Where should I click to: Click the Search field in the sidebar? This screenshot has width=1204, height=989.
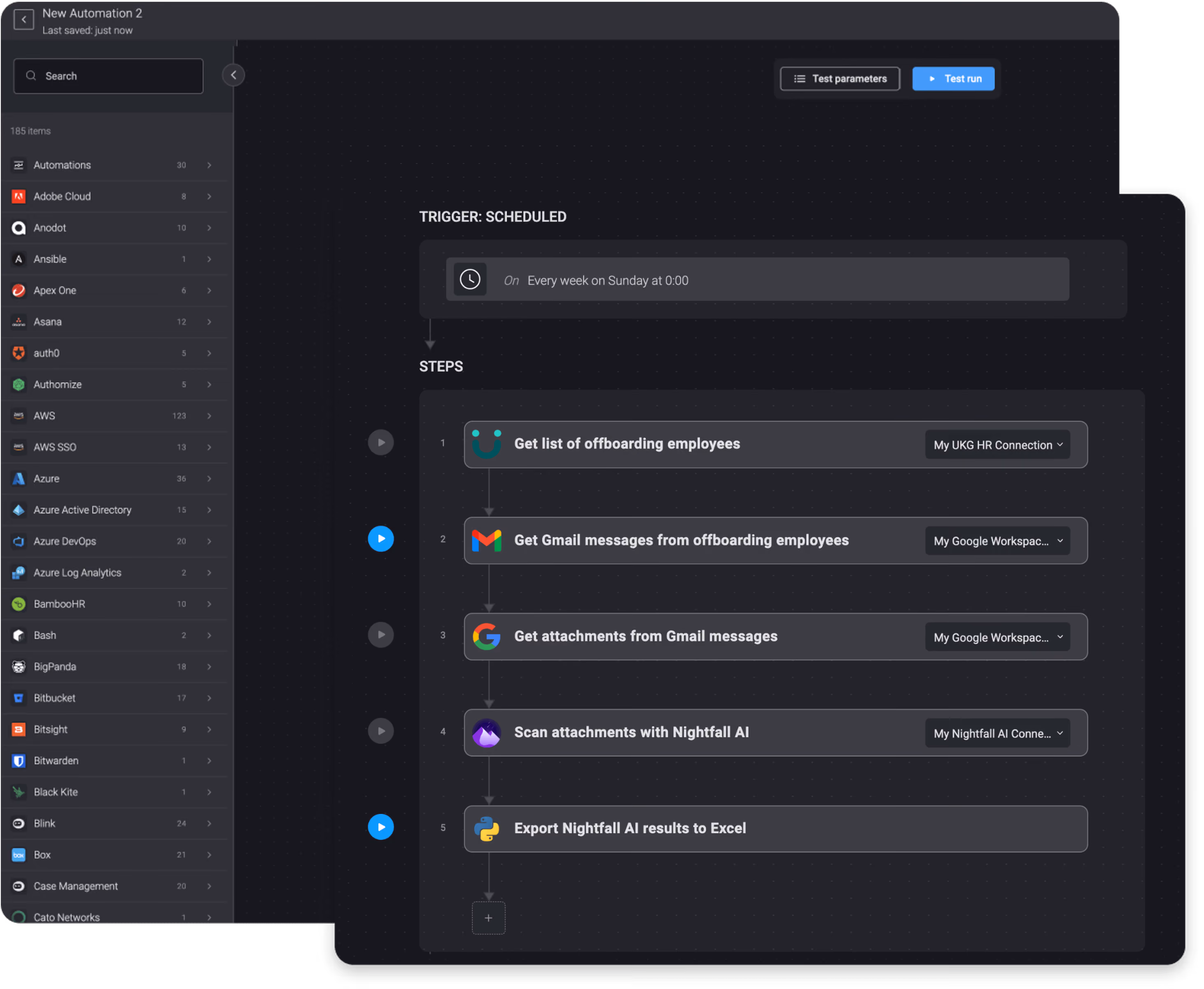tap(108, 76)
